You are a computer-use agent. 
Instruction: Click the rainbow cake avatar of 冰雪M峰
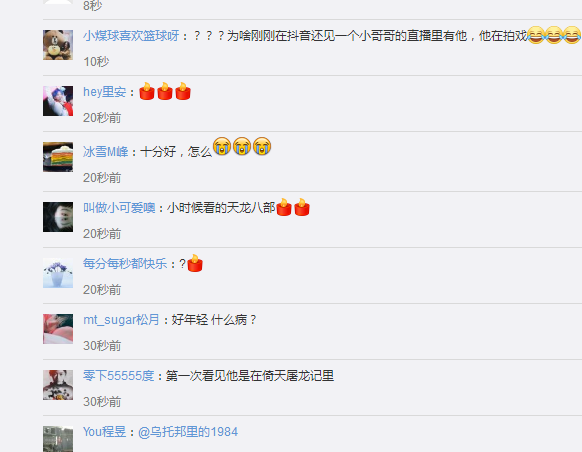[58, 157]
